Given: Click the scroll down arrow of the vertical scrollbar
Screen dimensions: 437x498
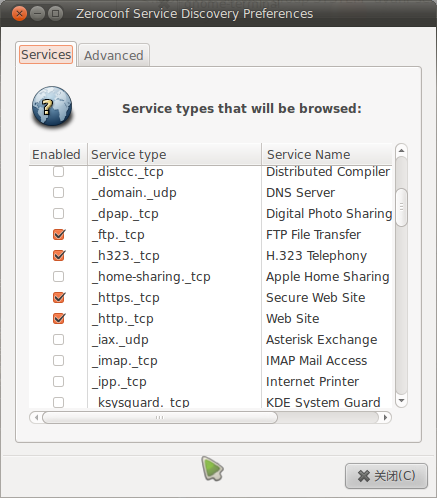Looking at the screenshot, I should 401,400.
